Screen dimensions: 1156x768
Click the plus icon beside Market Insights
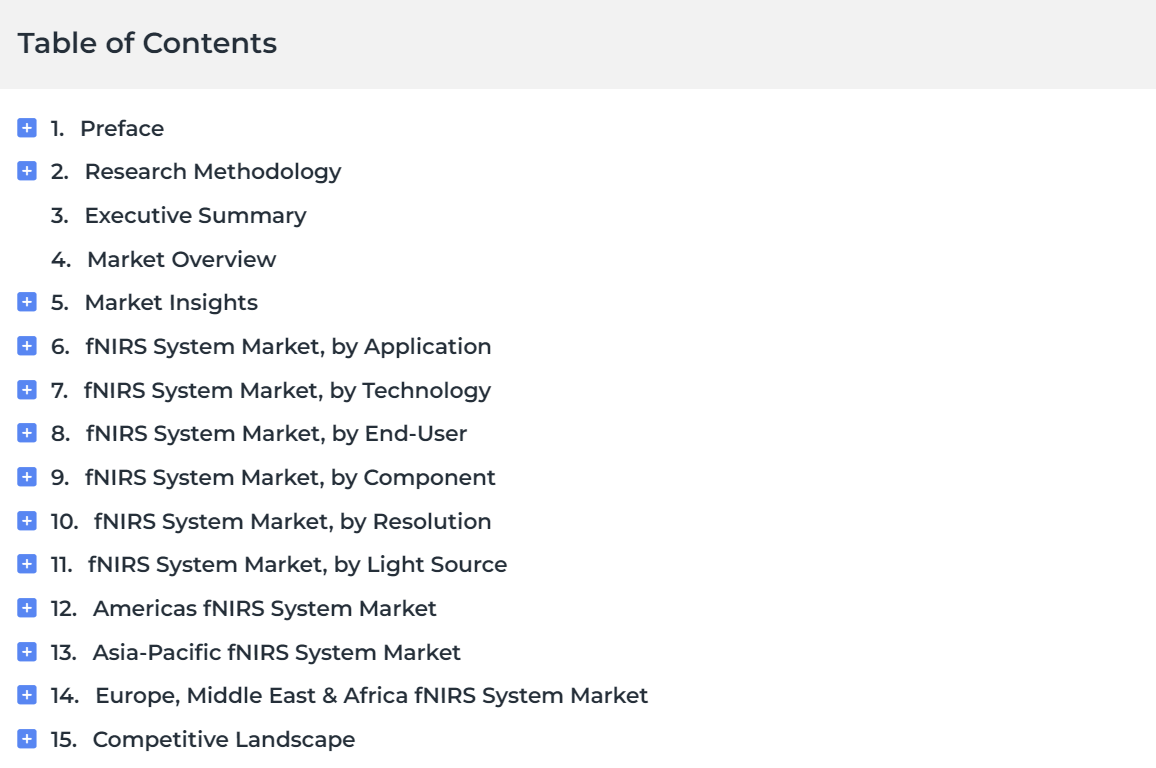[x=27, y=302]
